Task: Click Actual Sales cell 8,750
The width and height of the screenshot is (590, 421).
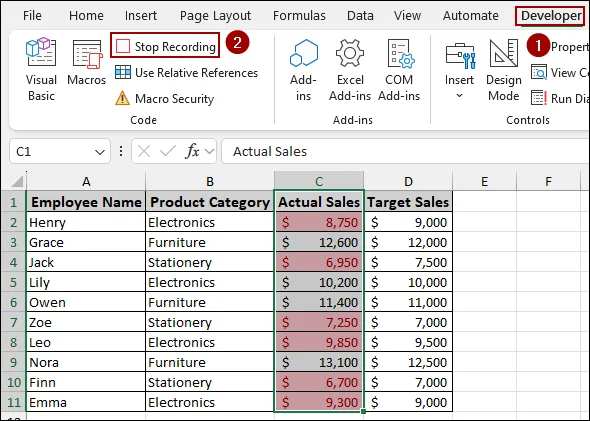Action: (319, 222)
